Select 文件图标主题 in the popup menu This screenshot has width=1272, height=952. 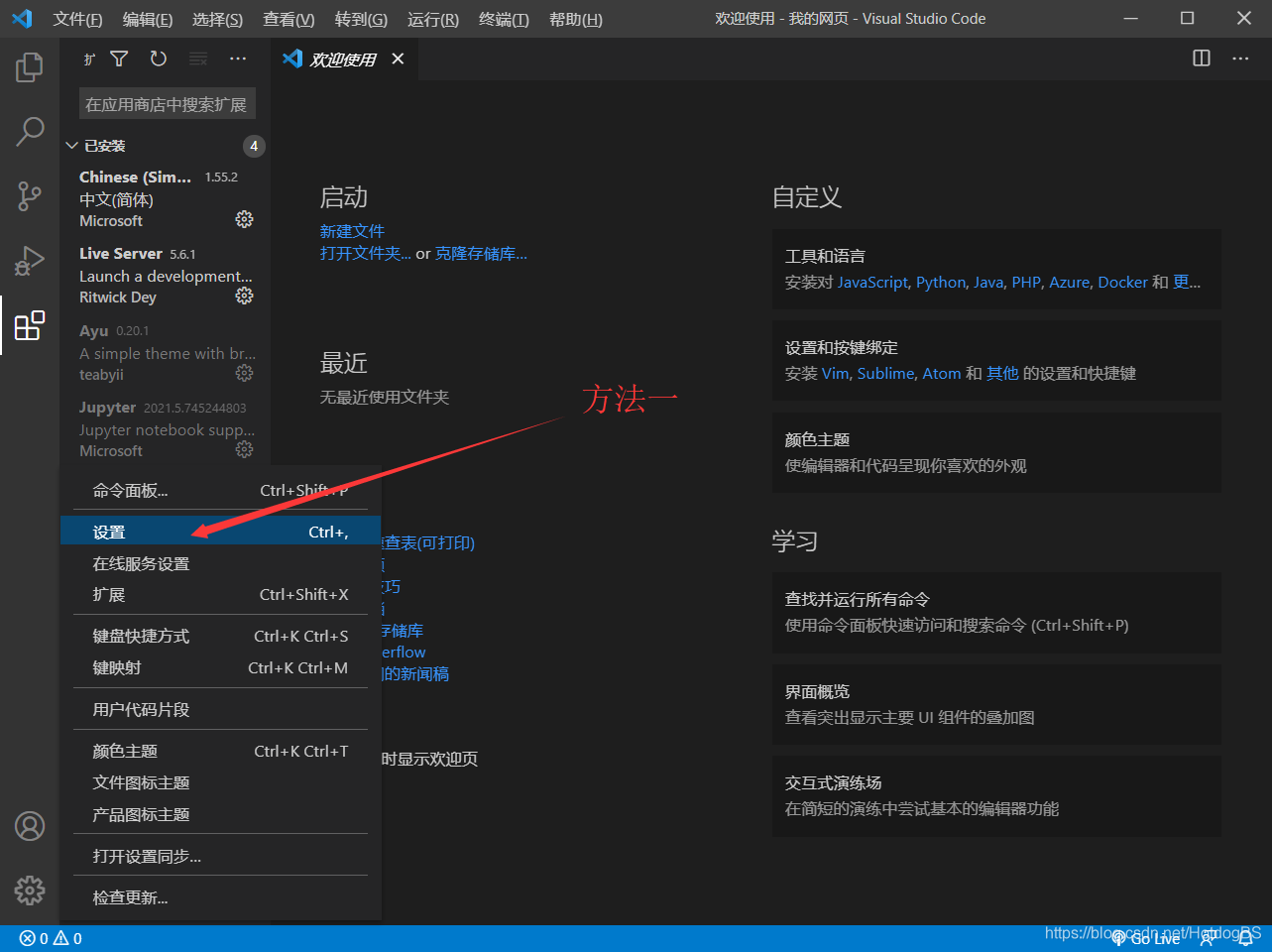coord(220,782)
